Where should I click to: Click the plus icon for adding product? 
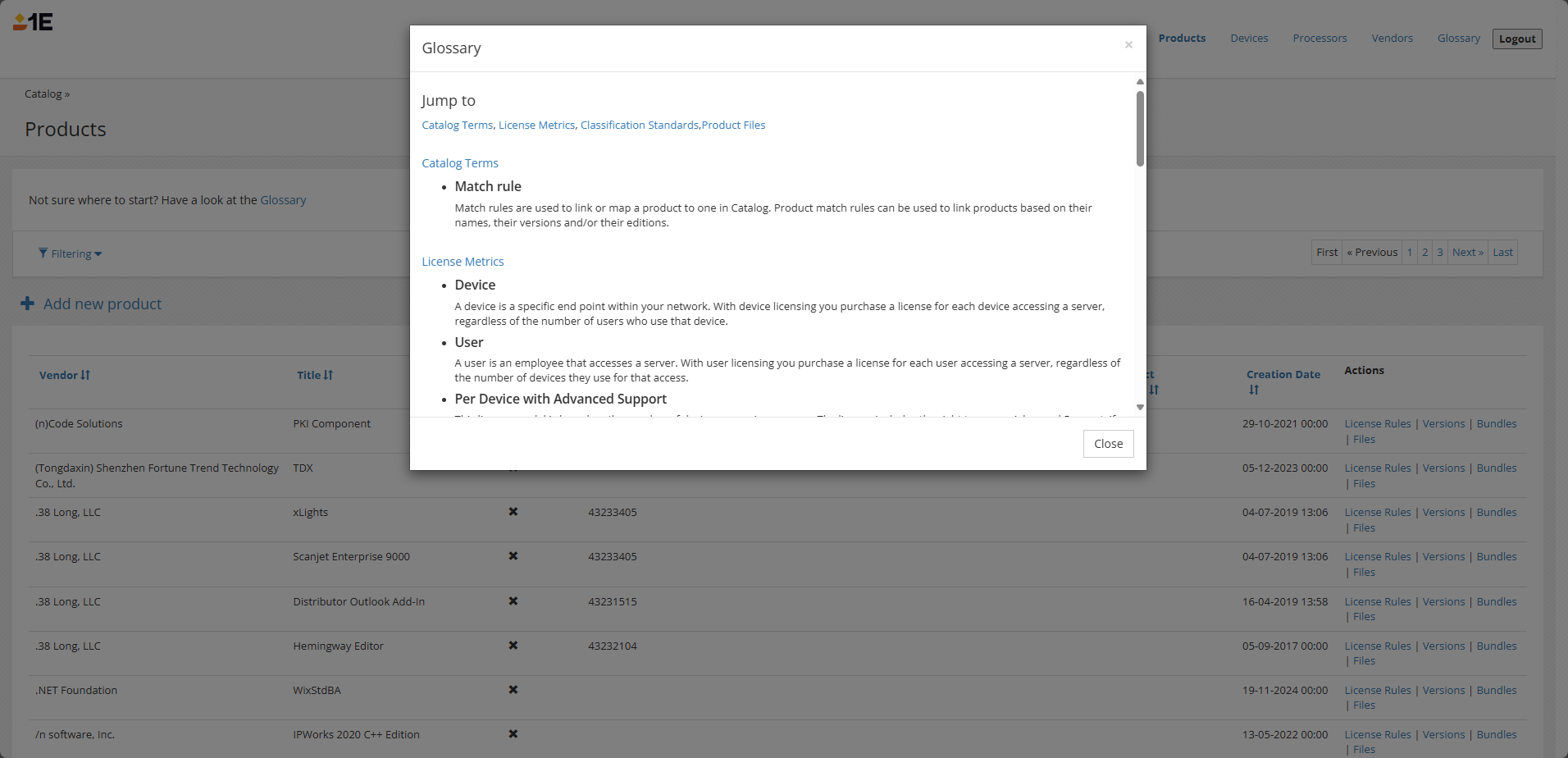pos(27,304)
